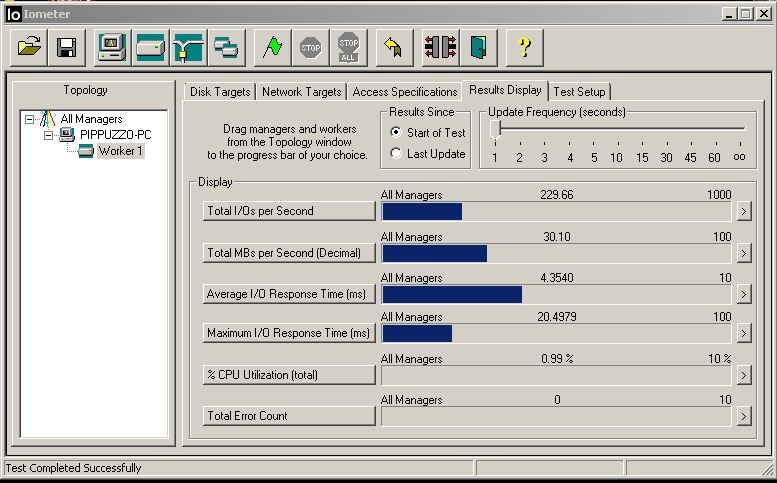Click the 0.99 % CPU value
This screenshot has width=777, height=483.
click(x=557, y=359)
